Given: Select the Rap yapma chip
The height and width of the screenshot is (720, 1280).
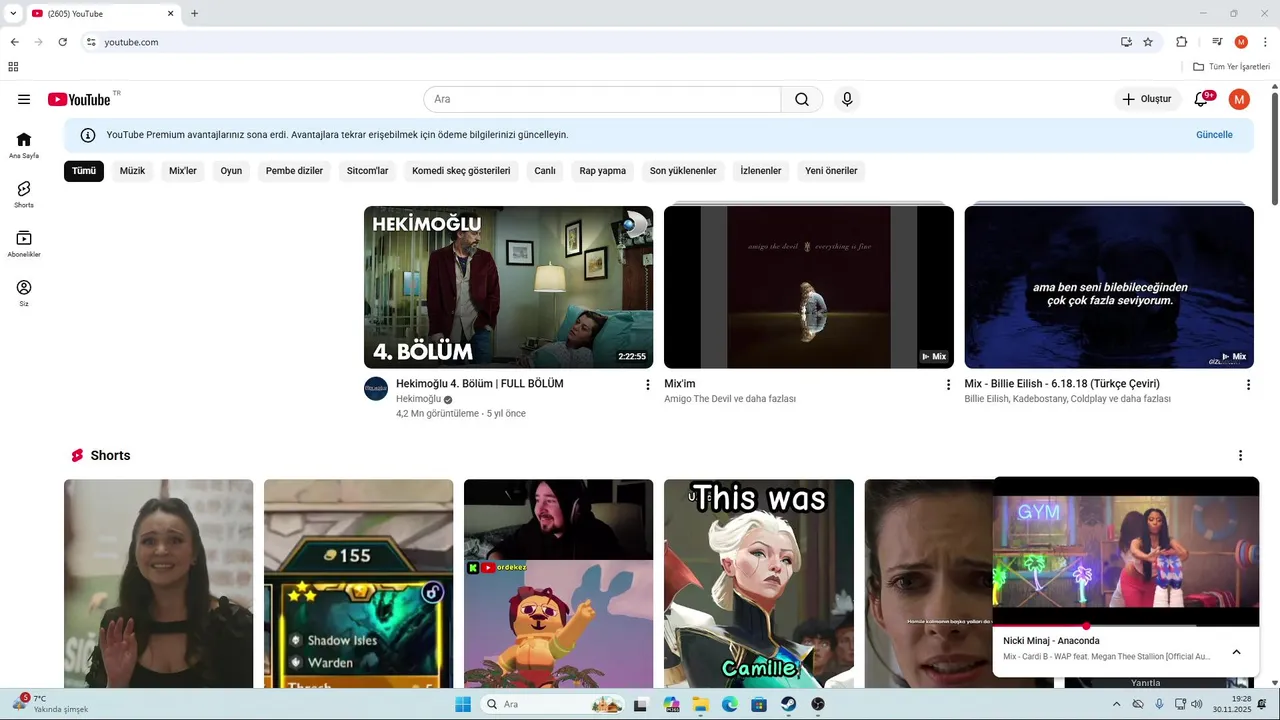Looking at the screenshot, I should [603, 171].
